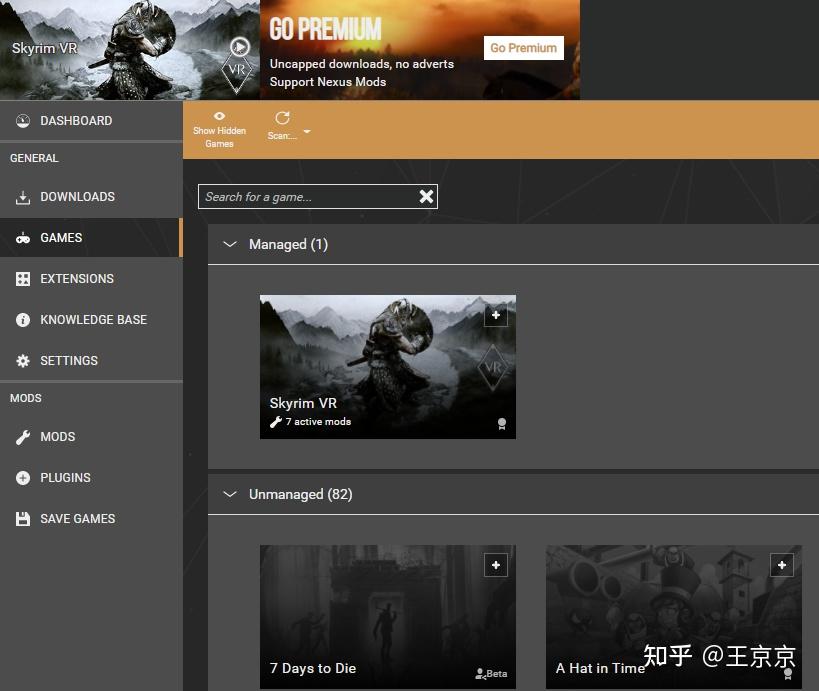
Task: Collapse the Unmanaged section chevron
Action: (230, 494)
